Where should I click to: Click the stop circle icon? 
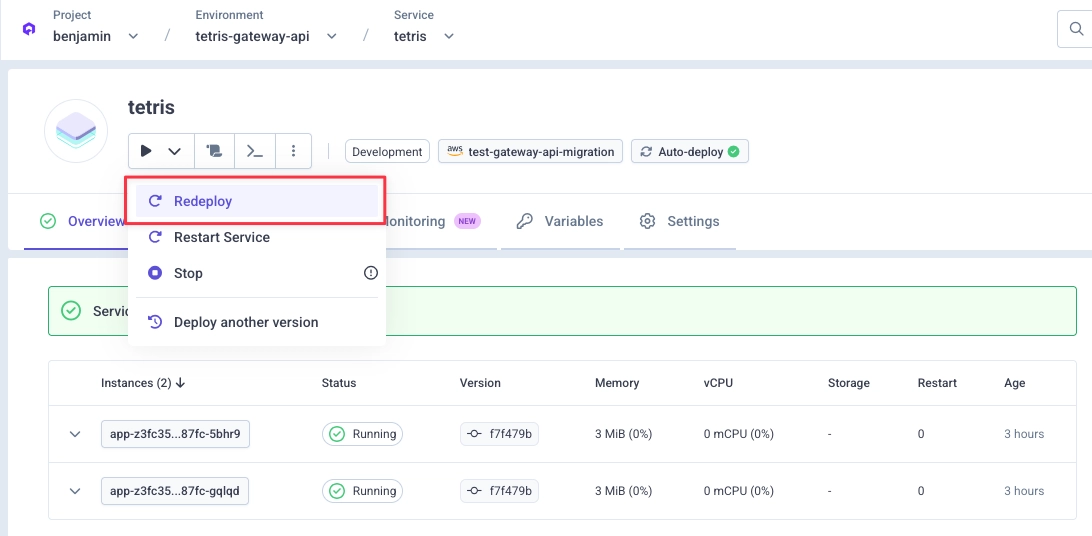(155, 273)
